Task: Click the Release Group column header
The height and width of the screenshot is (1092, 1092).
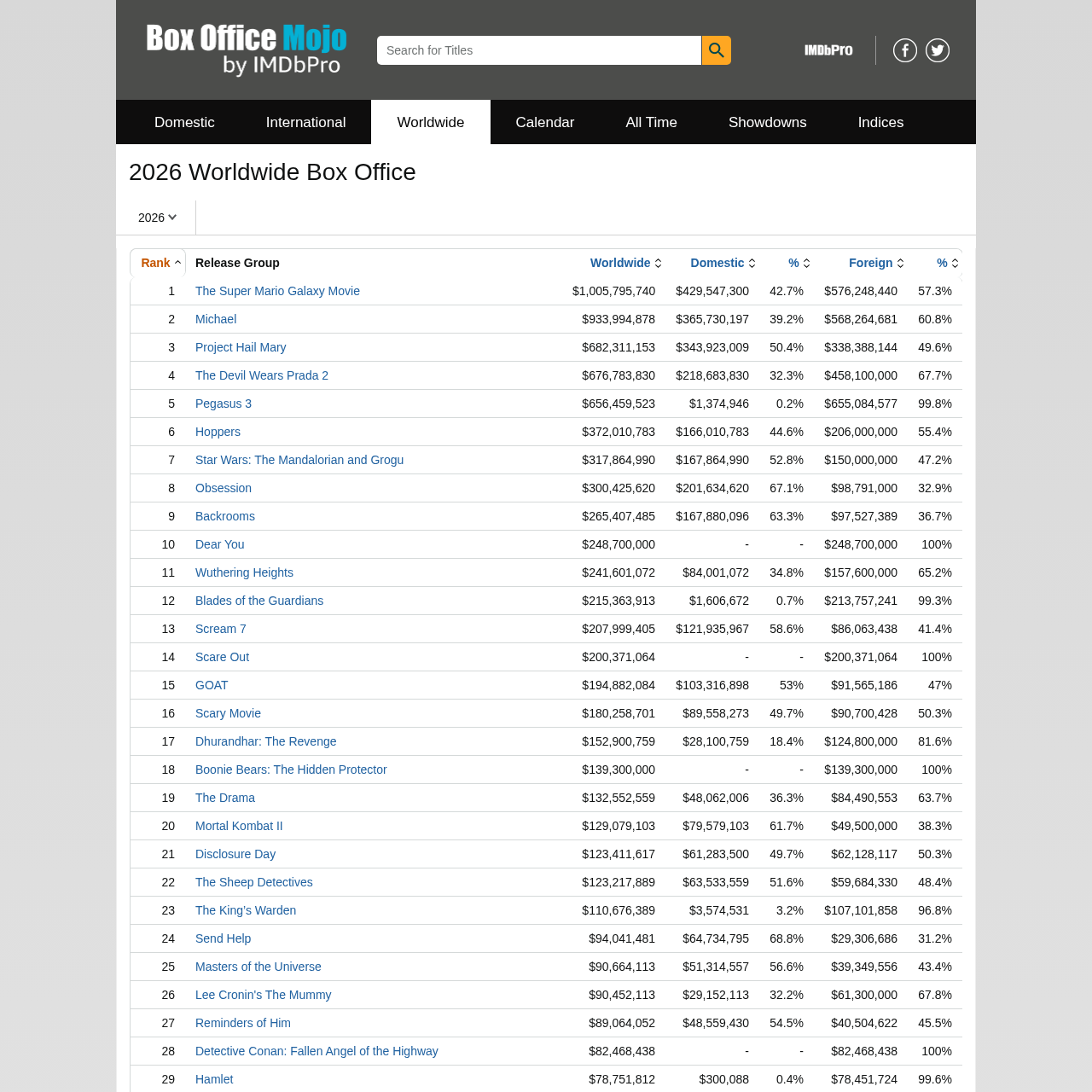Action: [237, 263]
